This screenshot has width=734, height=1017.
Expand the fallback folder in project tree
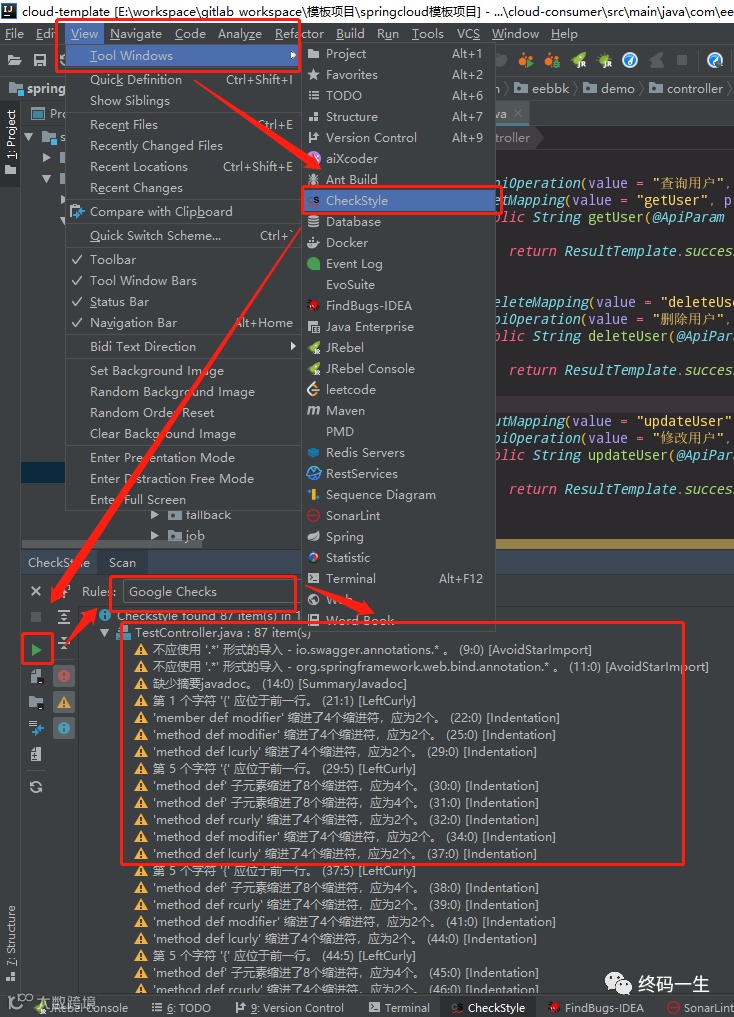(155, 515)
